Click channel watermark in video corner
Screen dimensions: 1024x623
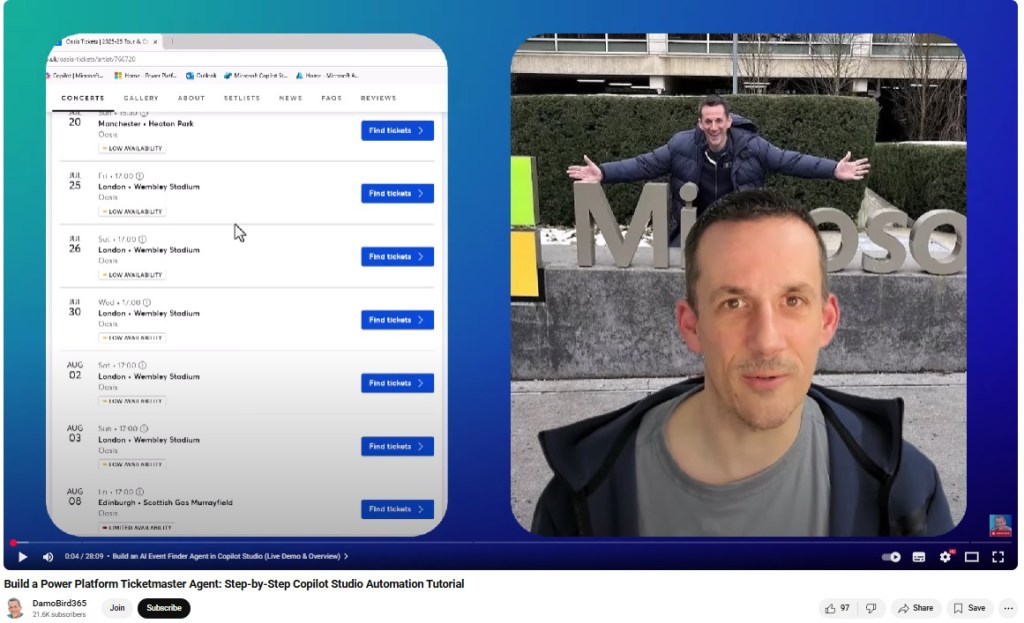coord(1000,526)
